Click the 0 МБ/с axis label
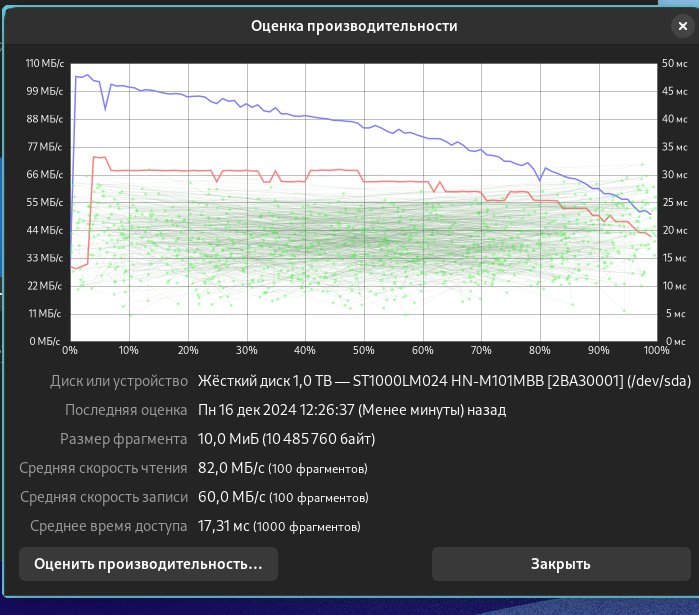 (x=45, y=341)
